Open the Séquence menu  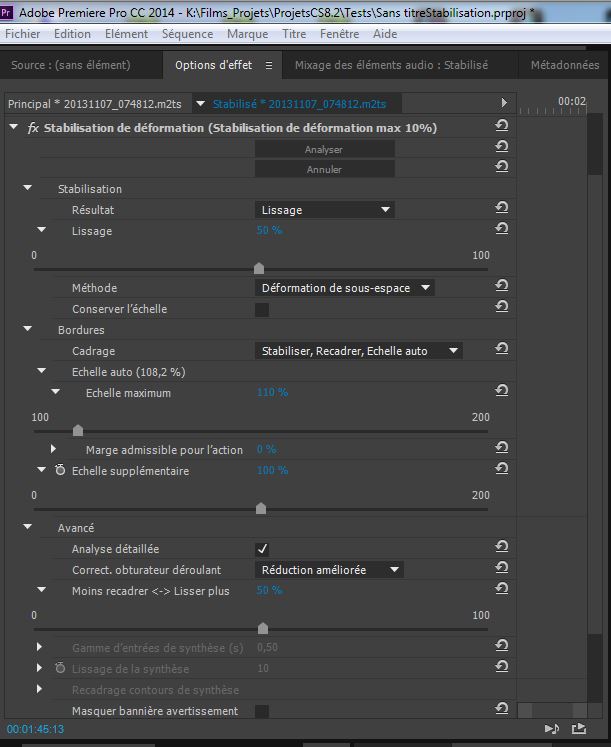(188, 34)
